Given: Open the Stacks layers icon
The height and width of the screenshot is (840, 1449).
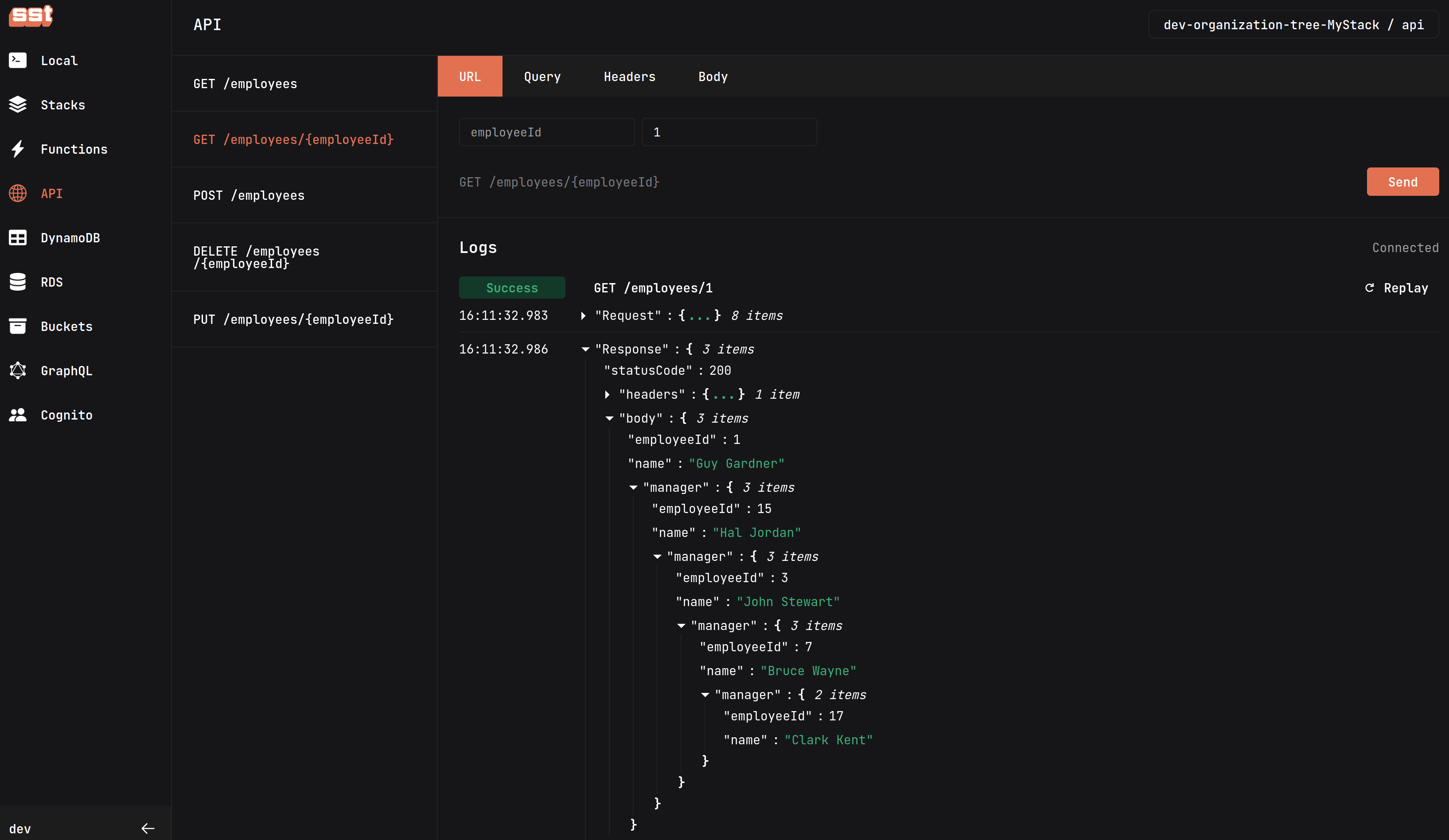Looking at the screenshot, I should pyautogui.click(x=18, y=105).
